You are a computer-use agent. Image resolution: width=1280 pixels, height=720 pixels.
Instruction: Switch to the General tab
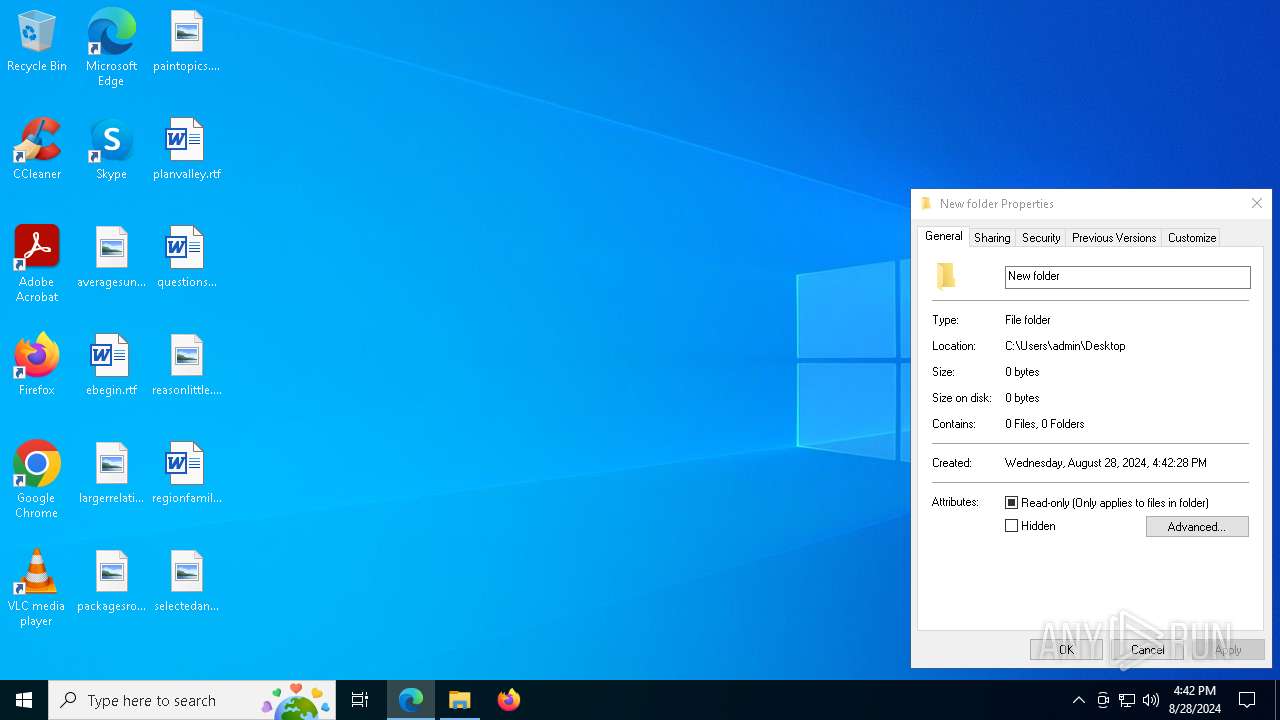(943, 237)
